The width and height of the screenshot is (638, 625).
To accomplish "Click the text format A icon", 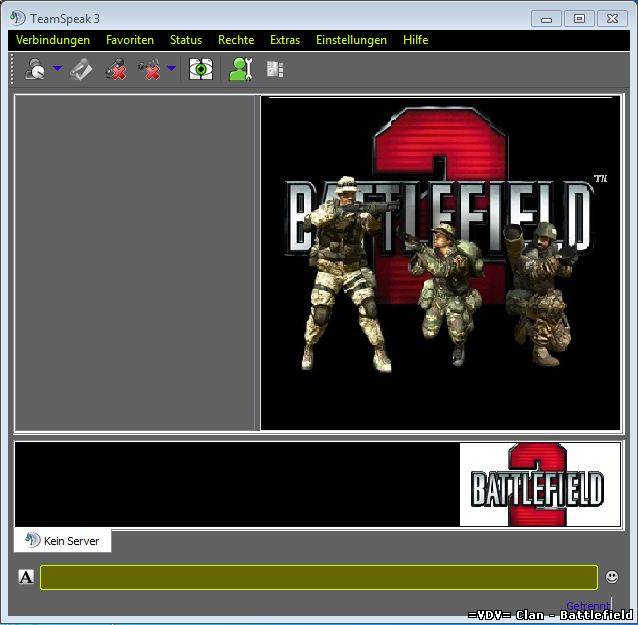I will [x=26, y=577].
